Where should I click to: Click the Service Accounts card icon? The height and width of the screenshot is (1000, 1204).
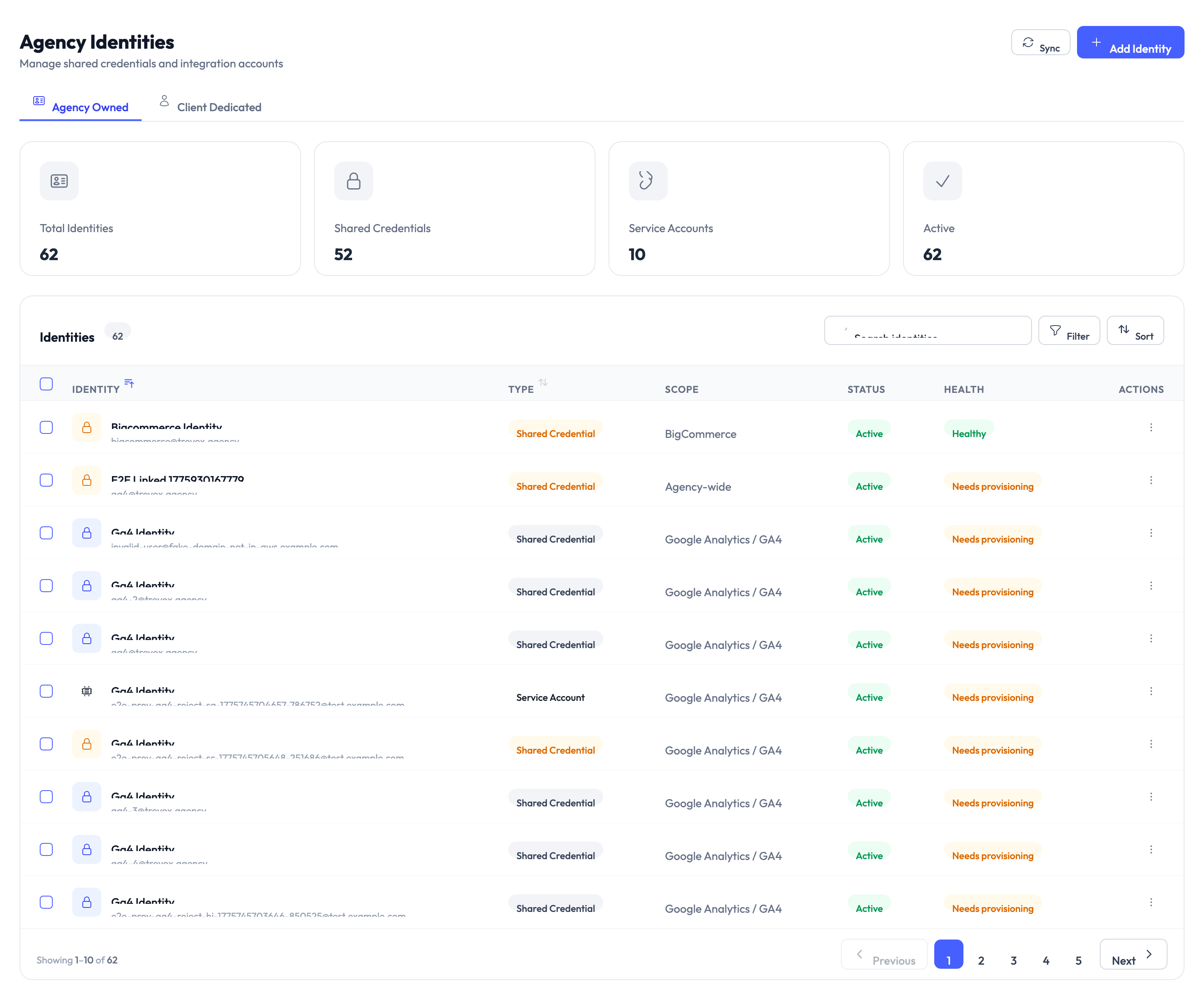click(647, 181)
